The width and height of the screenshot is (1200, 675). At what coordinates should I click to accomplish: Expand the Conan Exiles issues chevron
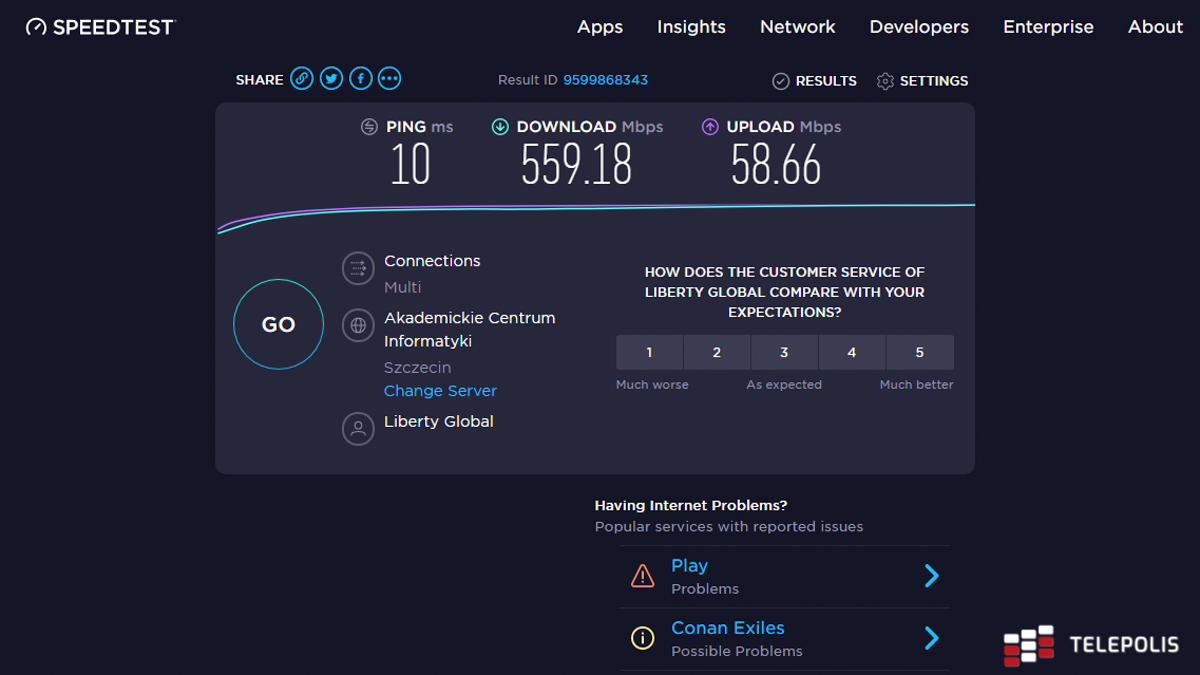click(931, 638)
